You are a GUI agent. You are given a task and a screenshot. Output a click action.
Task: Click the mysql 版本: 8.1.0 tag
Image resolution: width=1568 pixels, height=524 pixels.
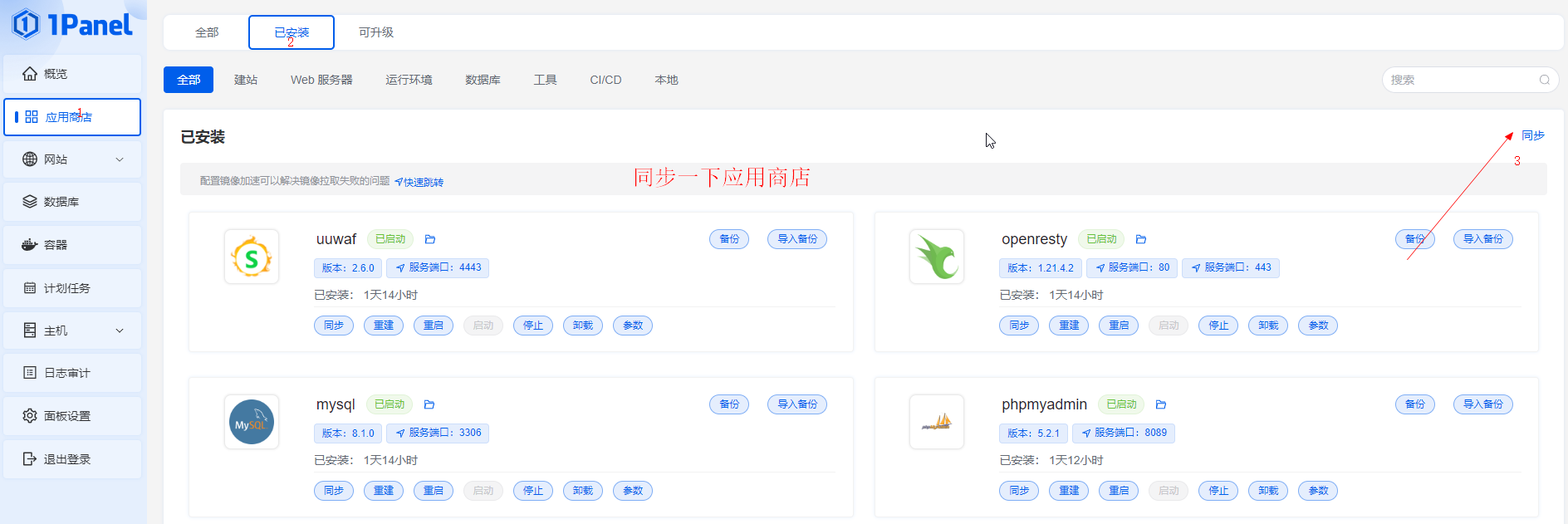[348, 433]
